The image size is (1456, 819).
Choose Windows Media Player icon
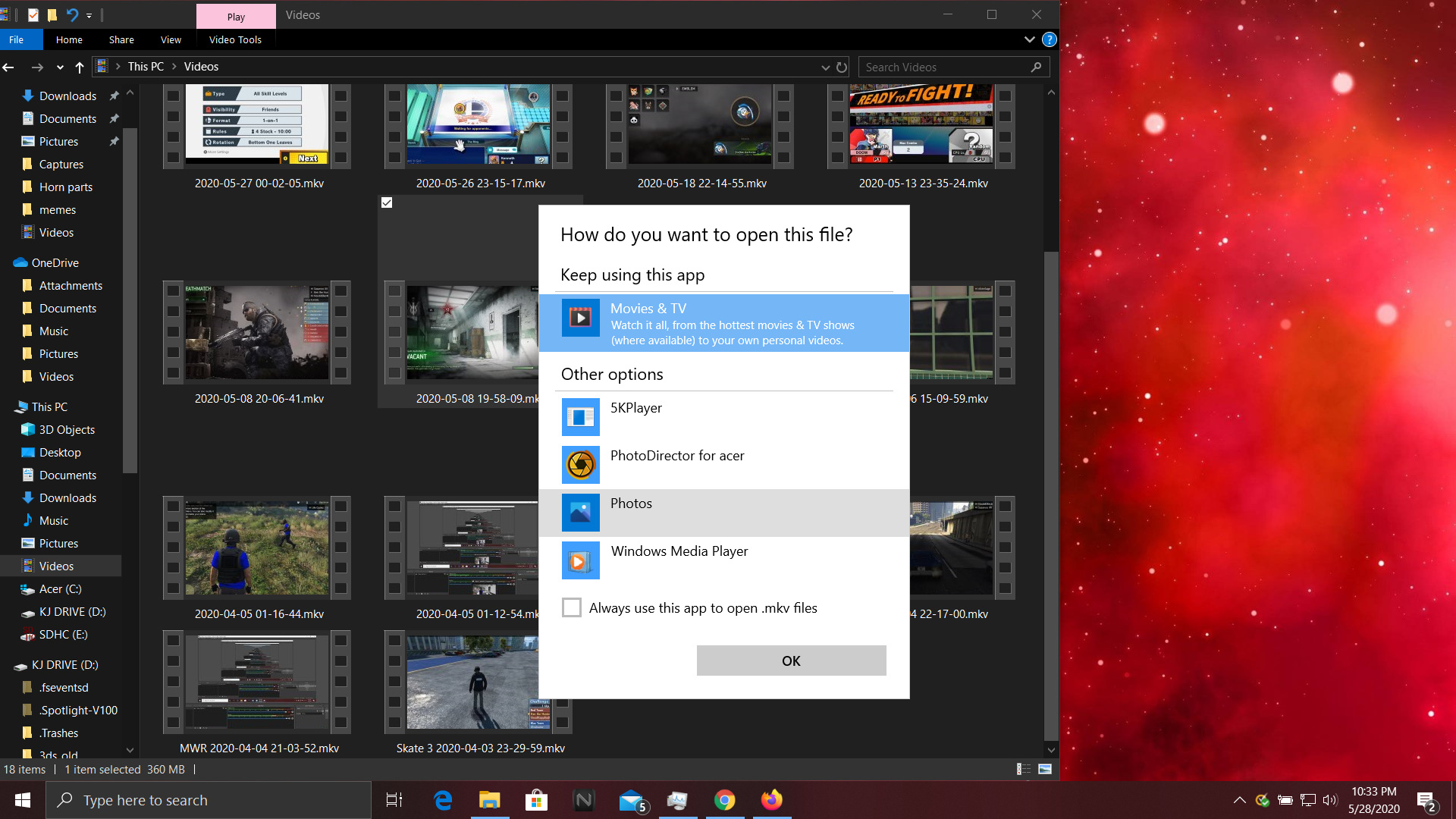(x=580, y=560)
